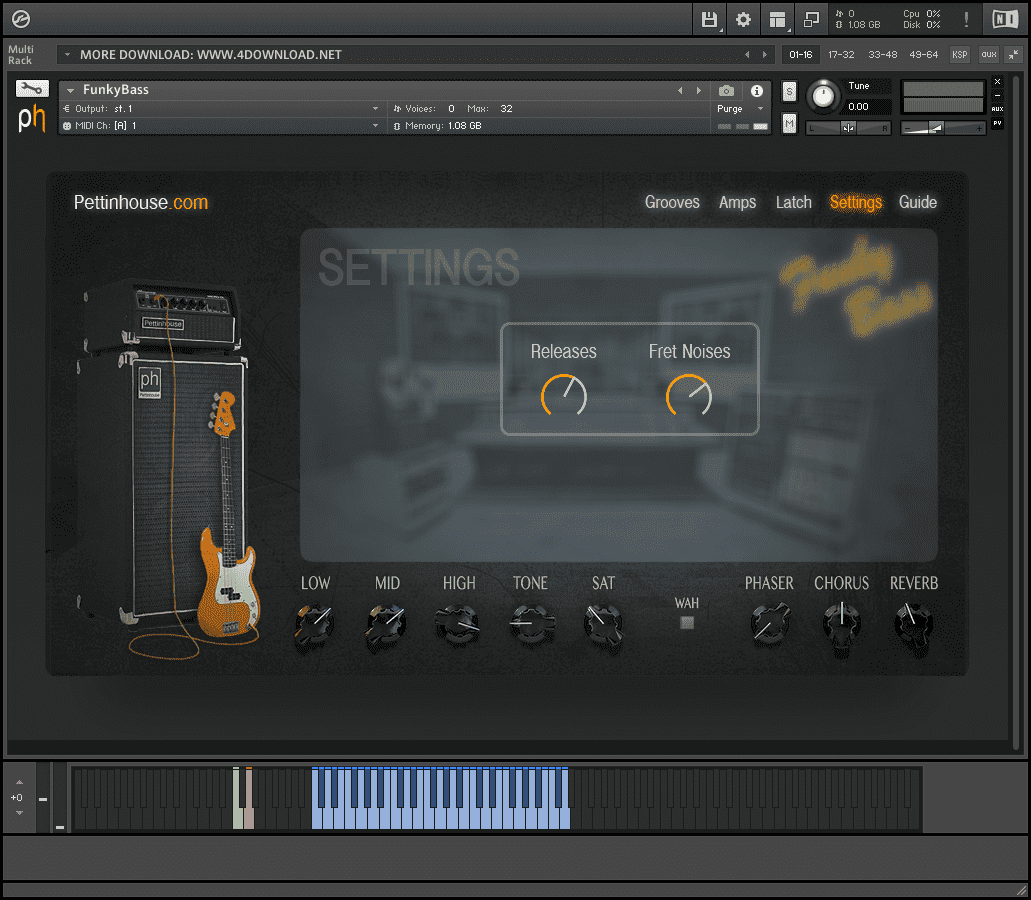This screenshot has height=900, width=1031.
Task: Select rack page 01-16
Action: [800, 55]
